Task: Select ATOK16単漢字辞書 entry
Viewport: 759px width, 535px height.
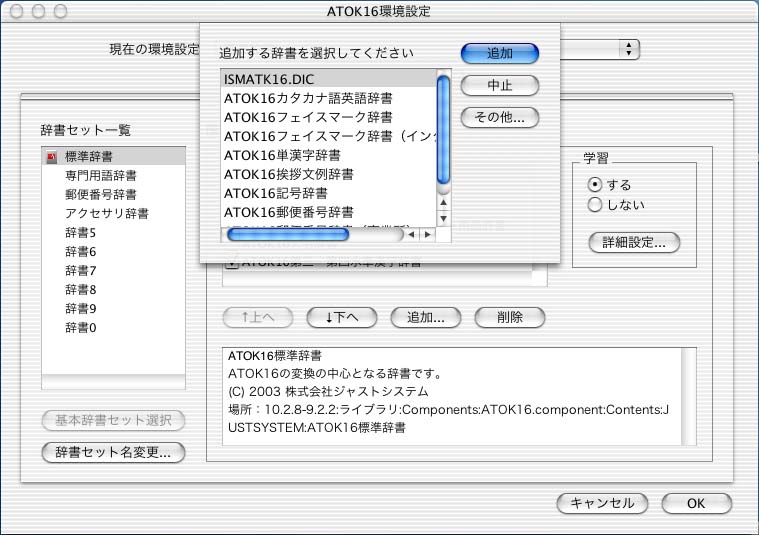Action: [329, 155]
